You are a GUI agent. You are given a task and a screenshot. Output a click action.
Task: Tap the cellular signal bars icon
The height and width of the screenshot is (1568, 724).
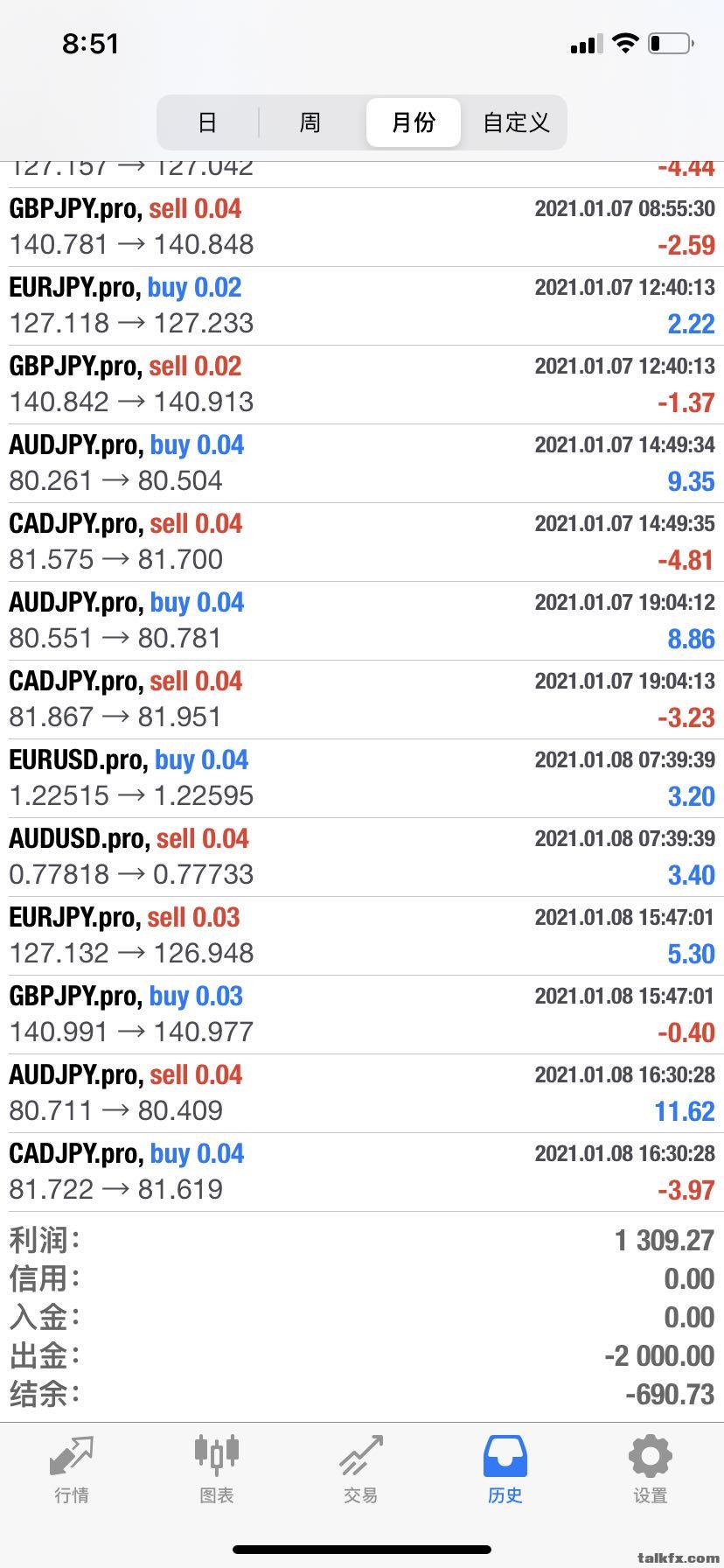tap(586, 44)
